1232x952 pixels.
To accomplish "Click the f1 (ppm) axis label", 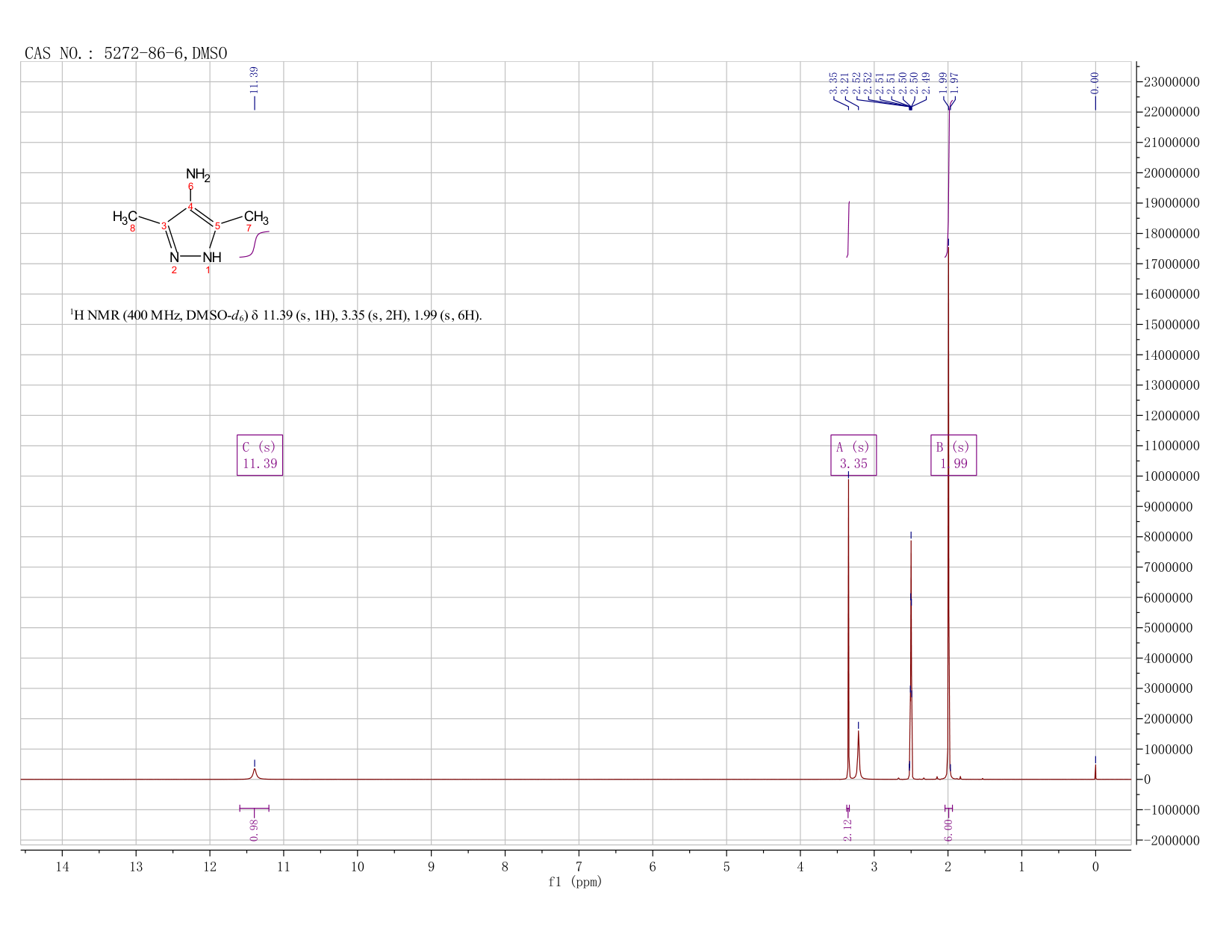I will [575, 882].
